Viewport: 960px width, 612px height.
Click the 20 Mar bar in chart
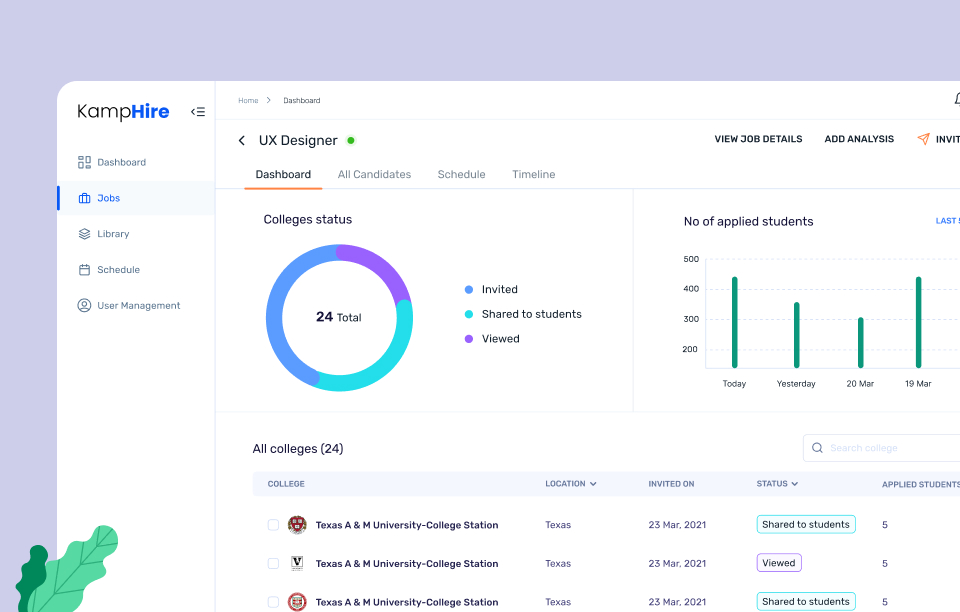860,343
